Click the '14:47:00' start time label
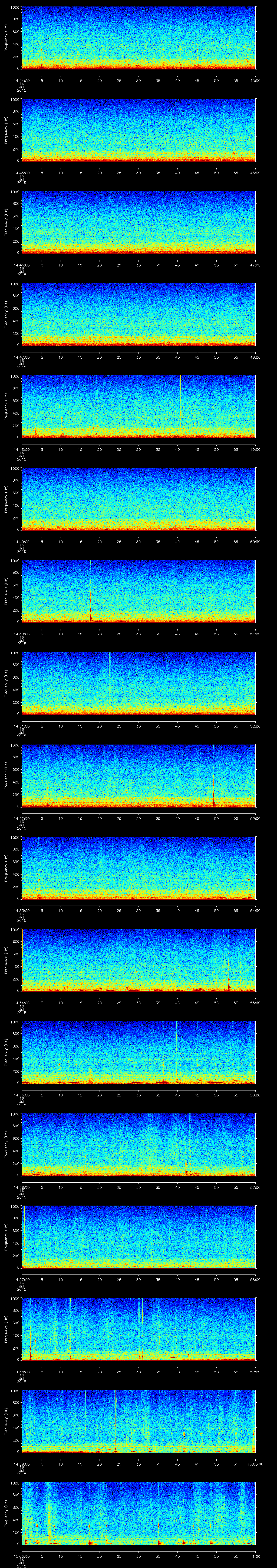This screenshot has width=277, height=1568. click(x=21, y=357)
